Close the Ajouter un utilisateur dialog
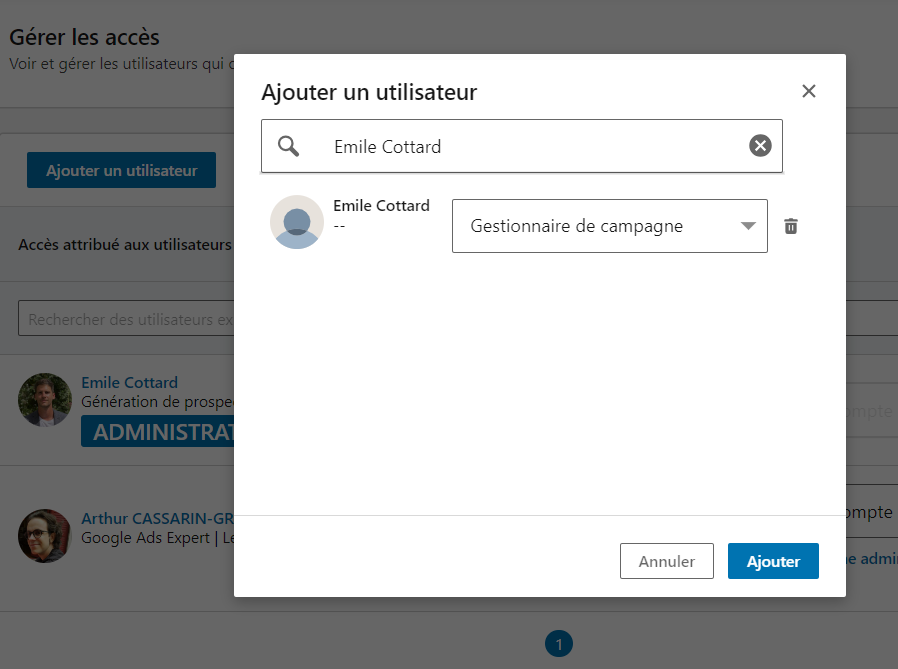 coord(809,92)
